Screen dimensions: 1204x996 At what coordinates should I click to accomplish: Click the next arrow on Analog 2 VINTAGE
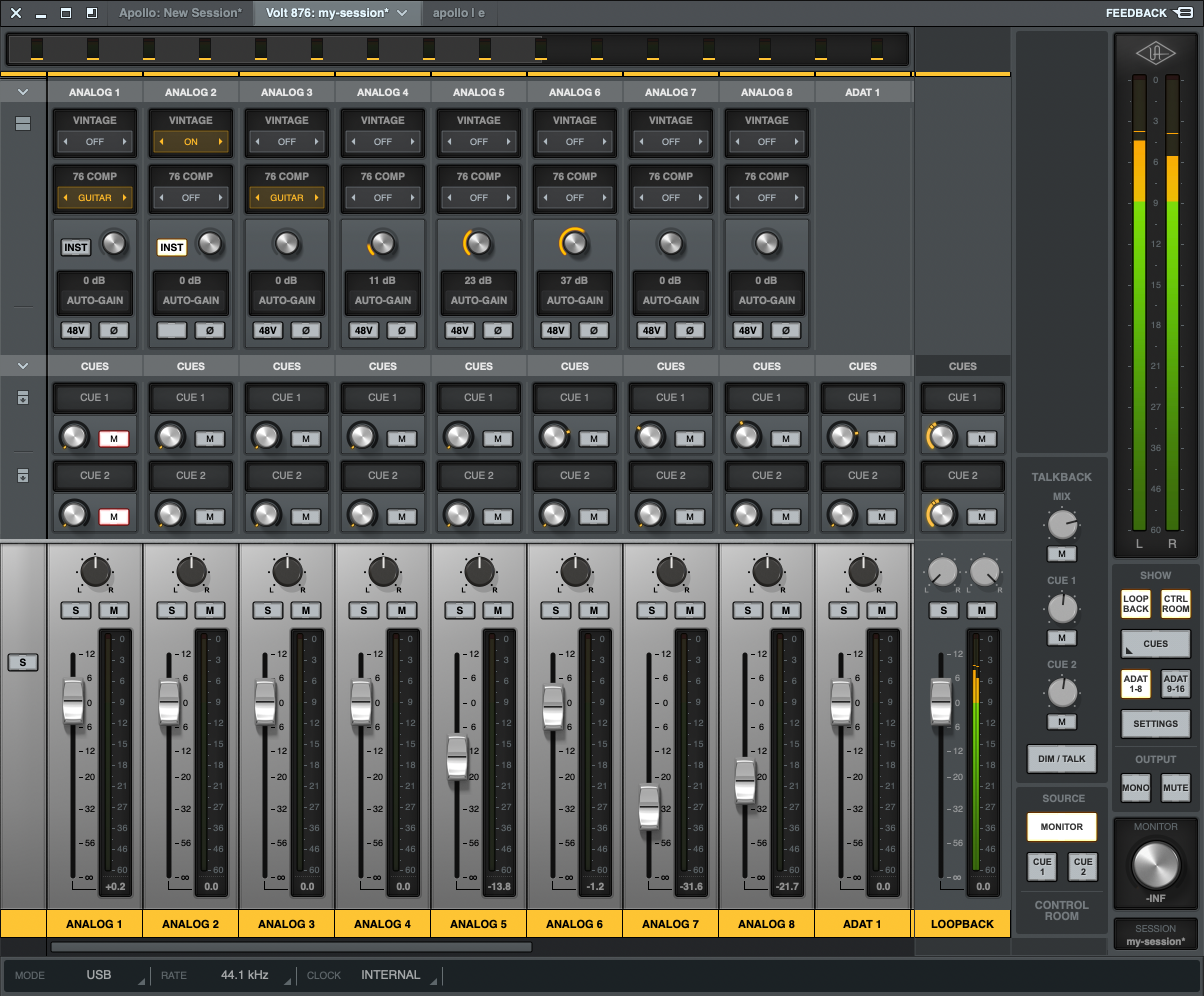(x=220, y=141)
